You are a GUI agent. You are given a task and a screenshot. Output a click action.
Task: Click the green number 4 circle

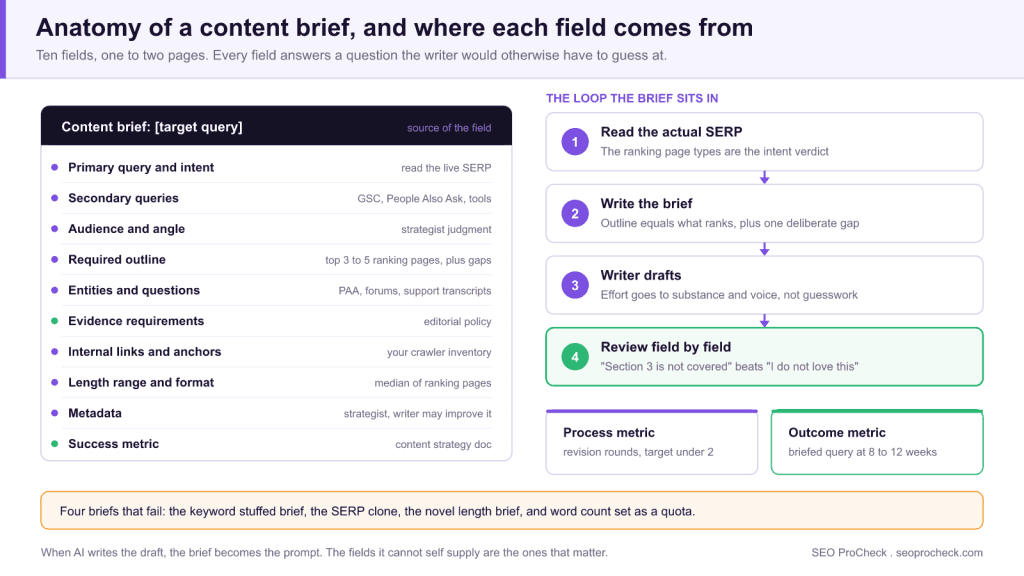tap(575, 357)
